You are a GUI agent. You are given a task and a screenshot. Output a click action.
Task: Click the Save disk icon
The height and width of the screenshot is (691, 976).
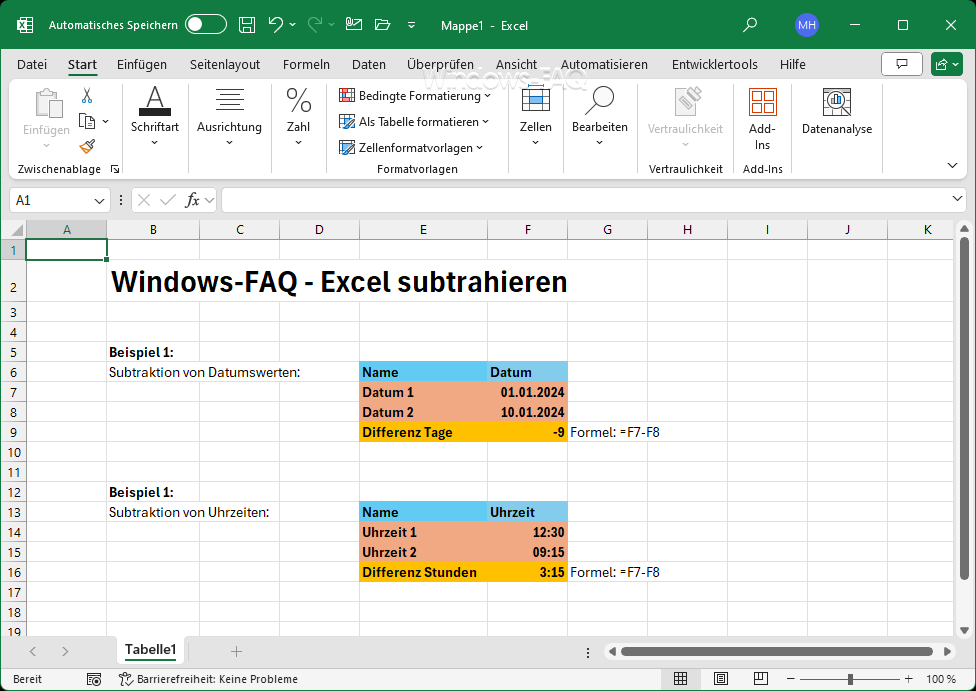247,25
